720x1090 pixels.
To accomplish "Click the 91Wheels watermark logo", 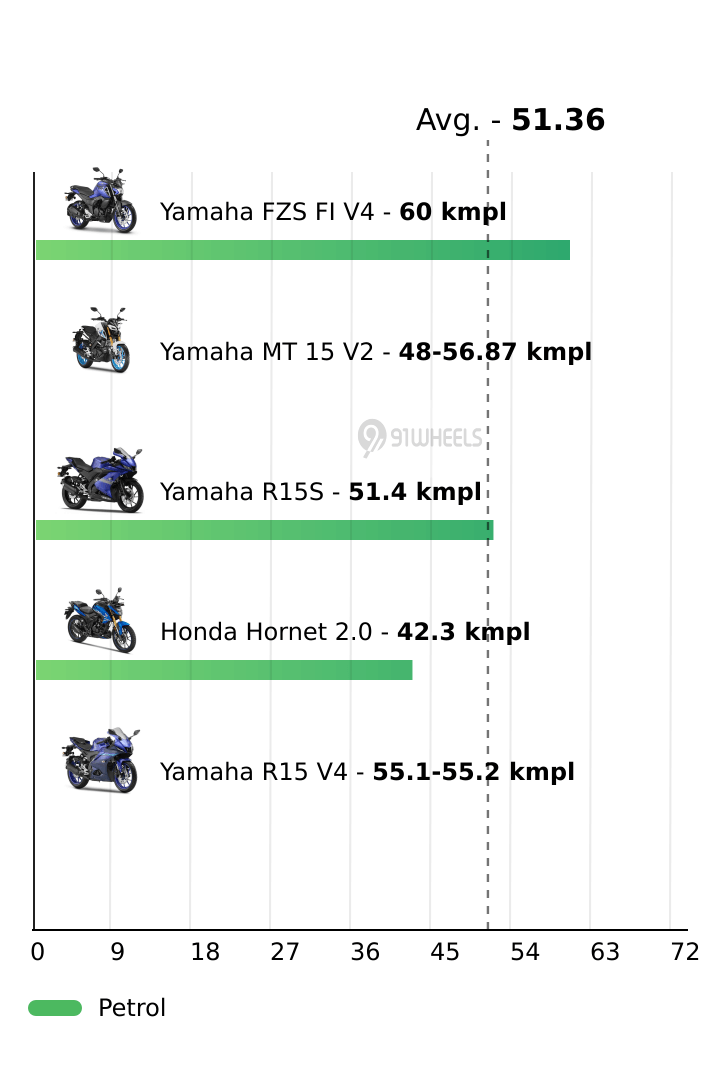I will click(x=421, y=437).
